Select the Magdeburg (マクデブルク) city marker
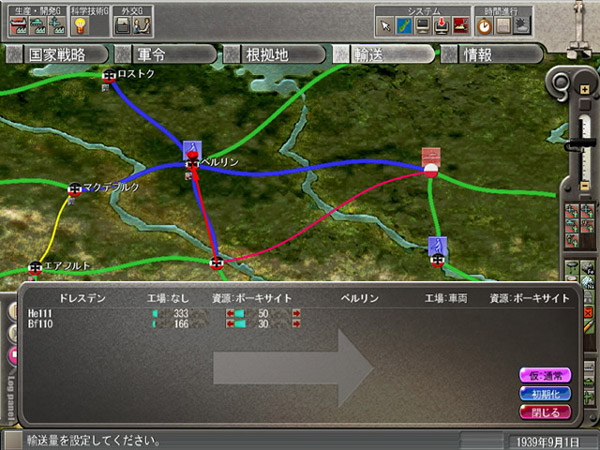This screenshot has height=450, width=600. pyautogui.click(x=74, y=189)
